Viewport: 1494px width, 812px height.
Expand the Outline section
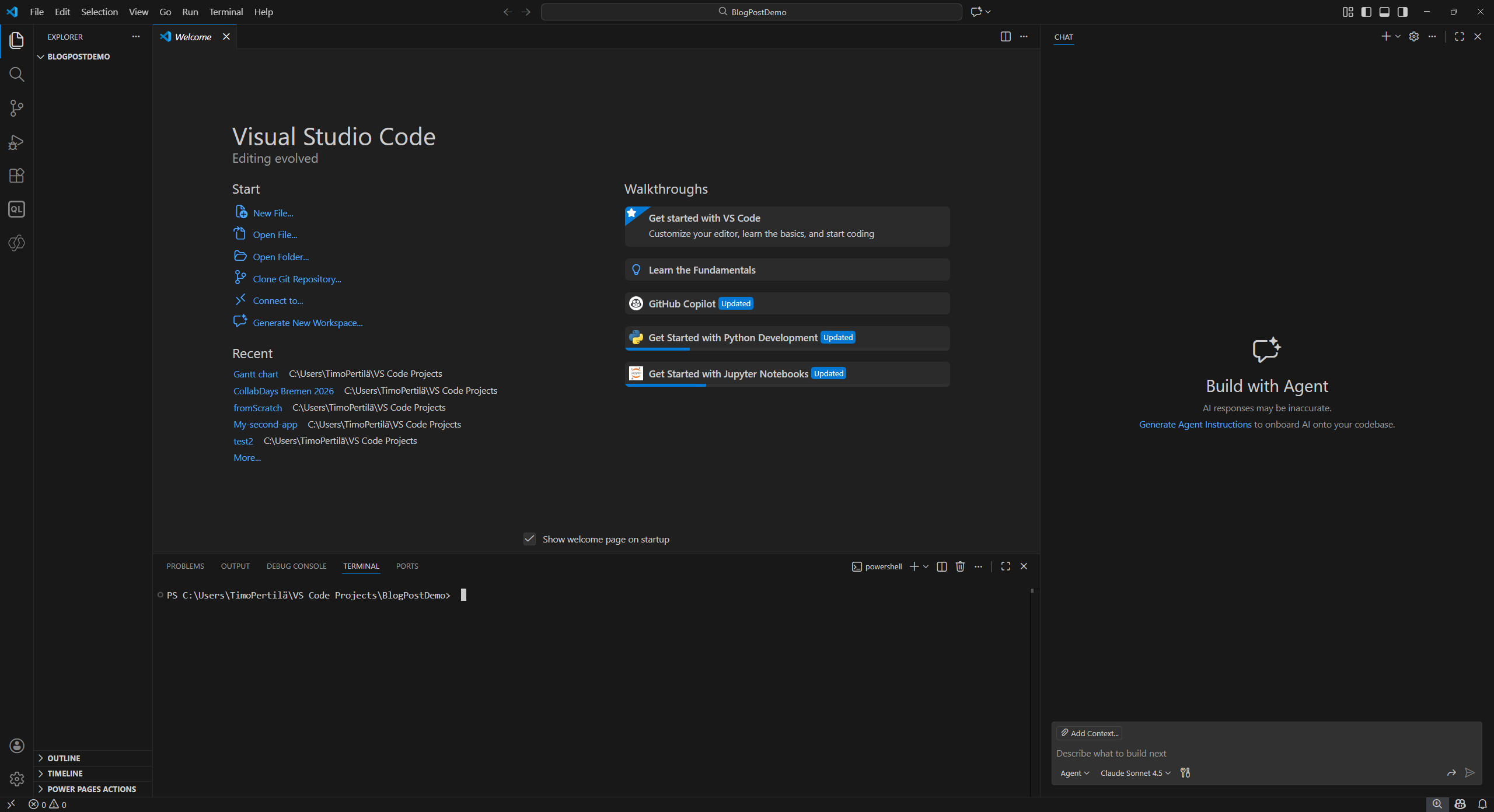64,758
